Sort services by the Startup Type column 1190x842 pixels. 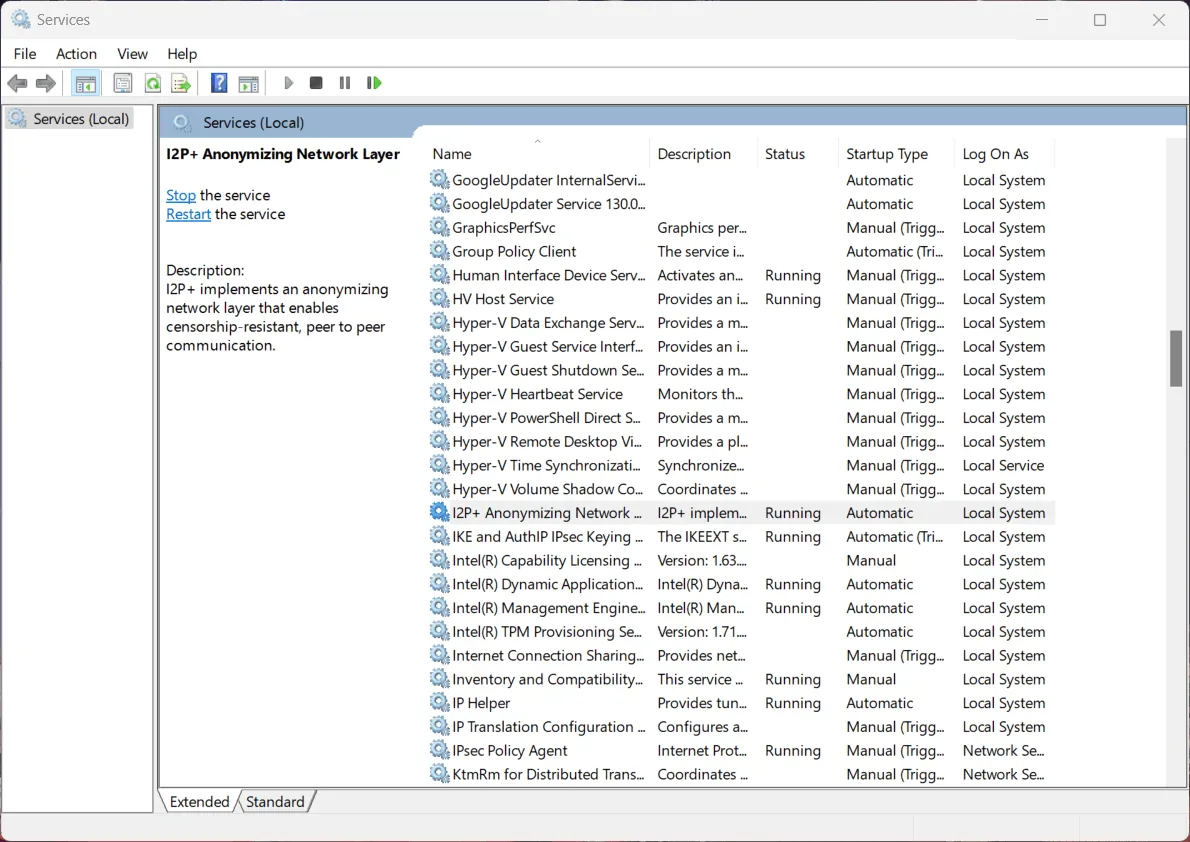(886, 154)
